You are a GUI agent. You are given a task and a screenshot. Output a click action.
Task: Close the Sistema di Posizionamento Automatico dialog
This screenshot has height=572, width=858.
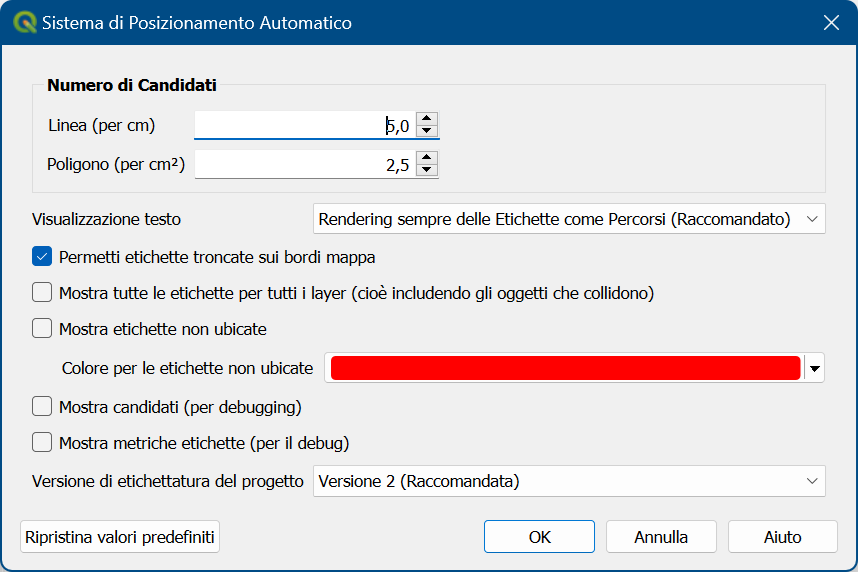coord(831,22)
